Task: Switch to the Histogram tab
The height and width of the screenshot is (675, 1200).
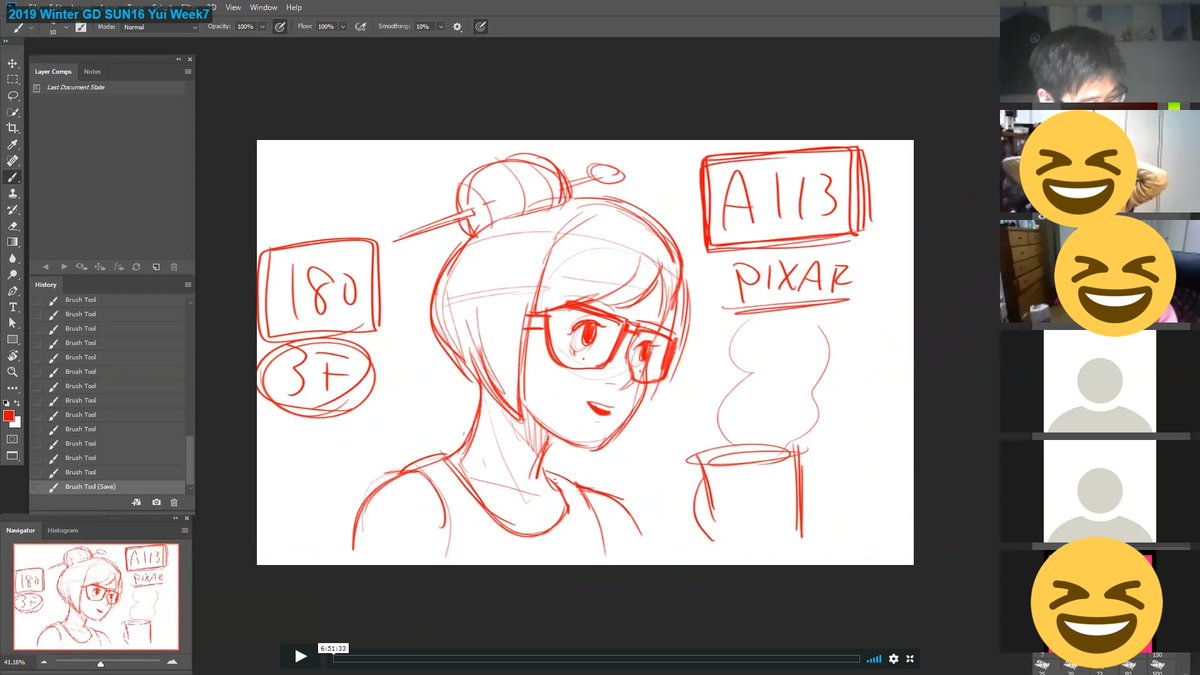Action: point(63,530)
